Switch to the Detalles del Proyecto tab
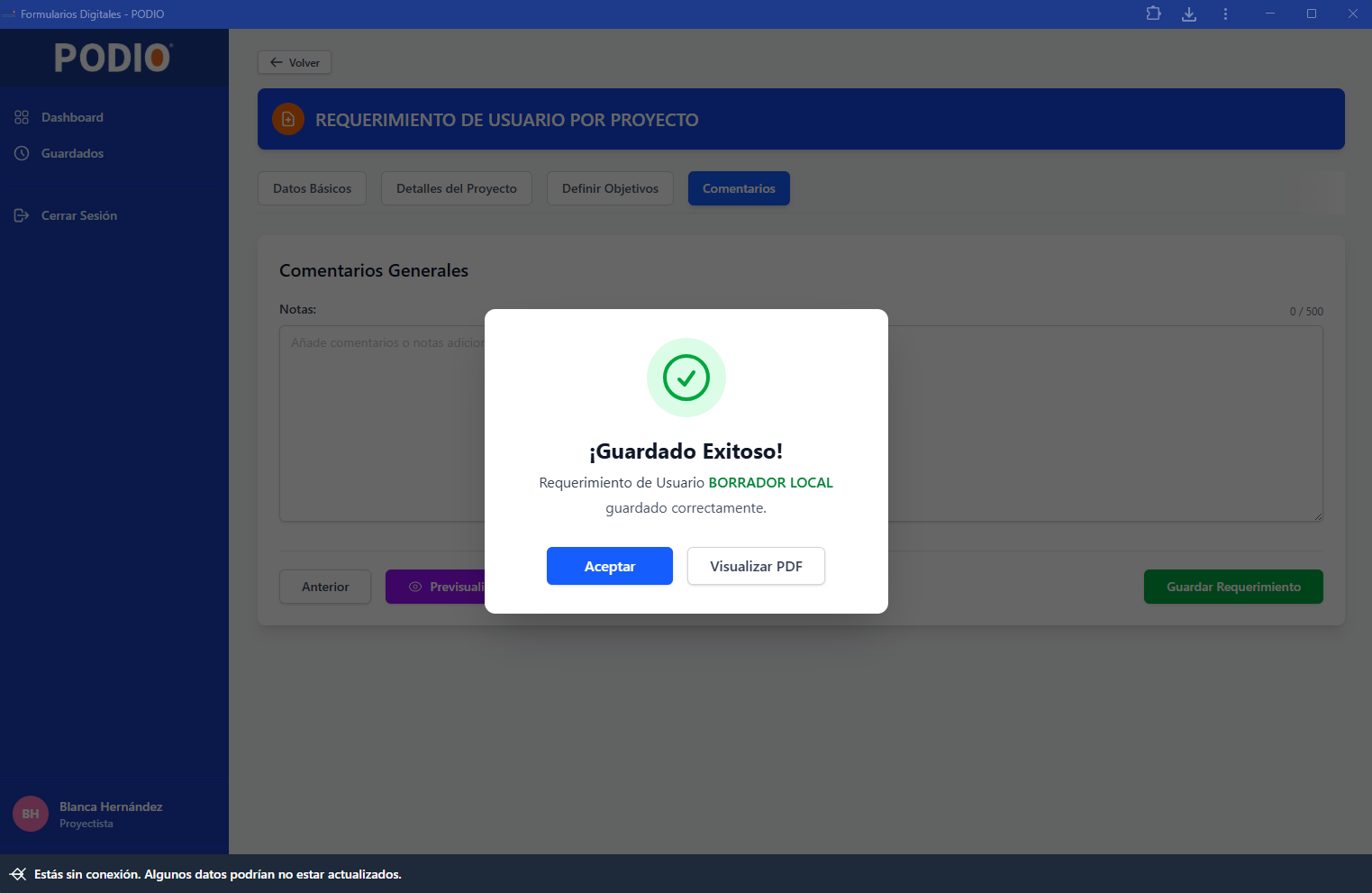1372x893 pixels. pos(457,188)
